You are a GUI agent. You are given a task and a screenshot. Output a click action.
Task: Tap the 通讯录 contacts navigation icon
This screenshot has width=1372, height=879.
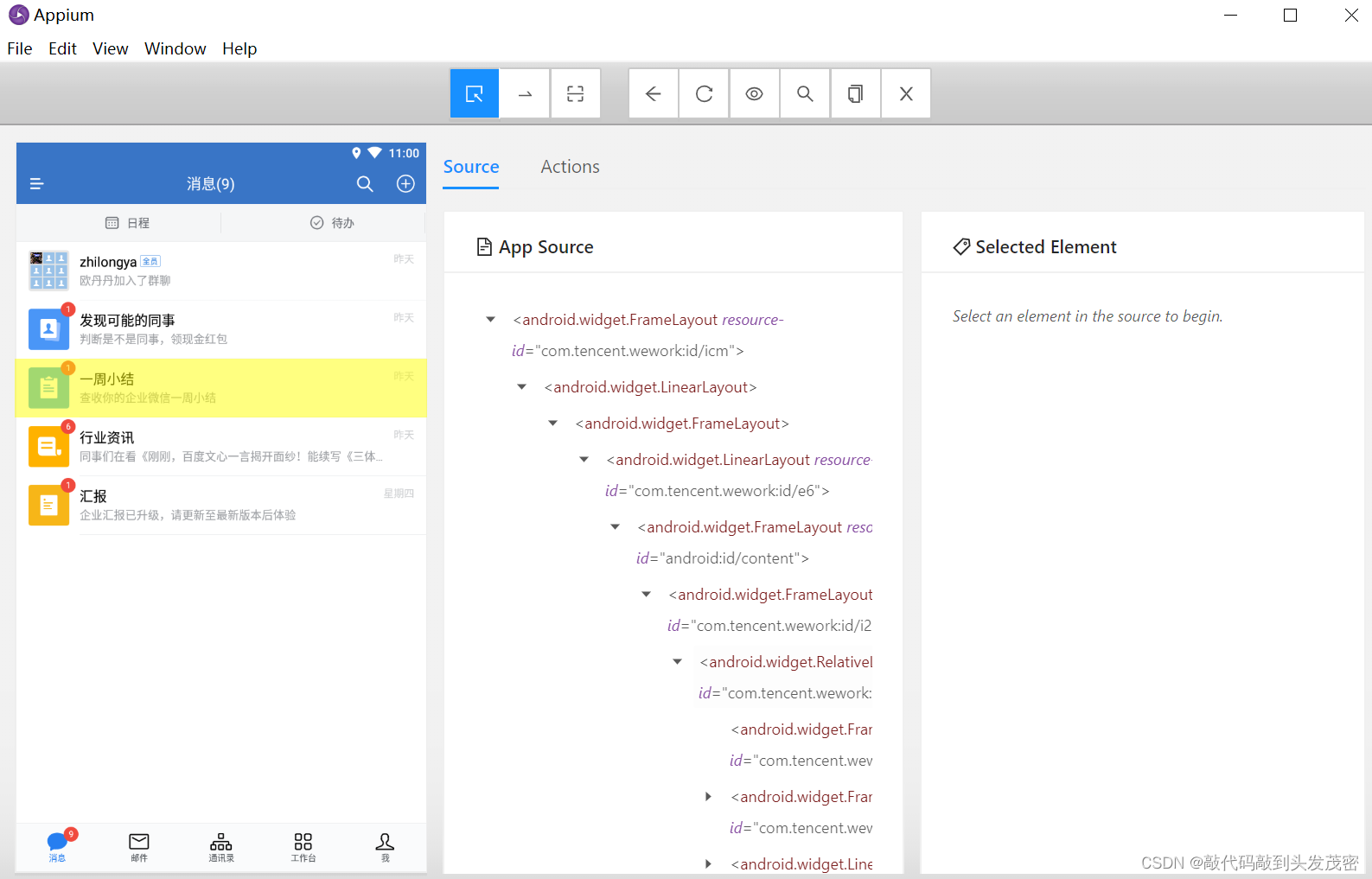221,847
